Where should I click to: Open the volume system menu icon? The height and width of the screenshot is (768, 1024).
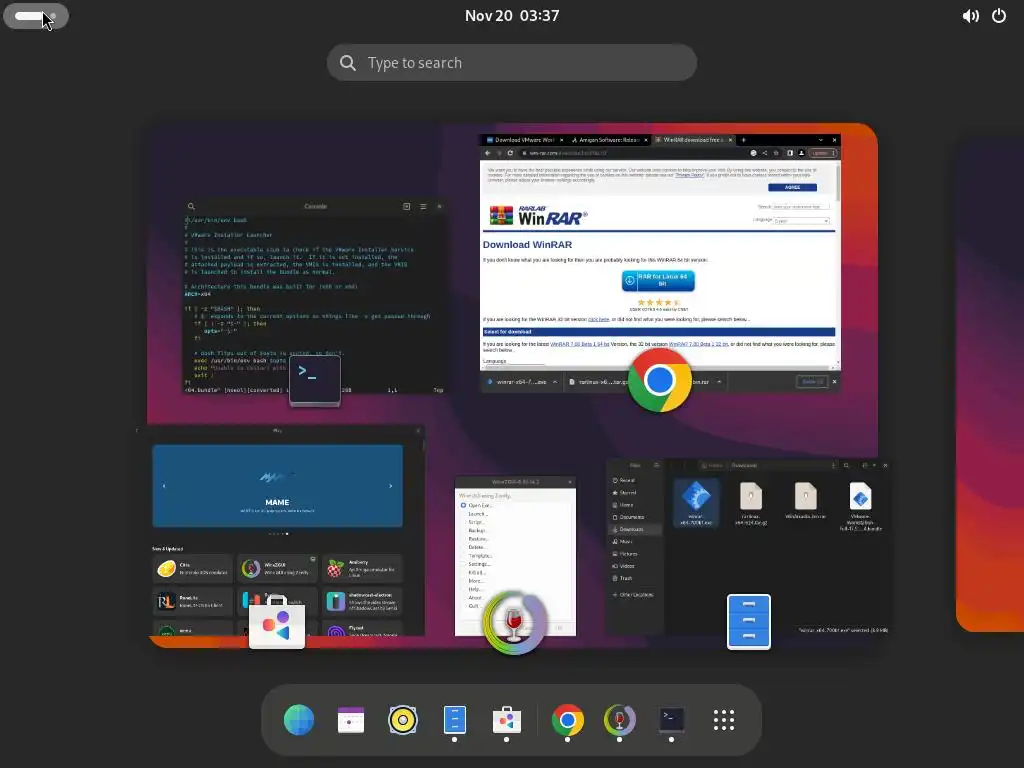click(x=970, y=16)
